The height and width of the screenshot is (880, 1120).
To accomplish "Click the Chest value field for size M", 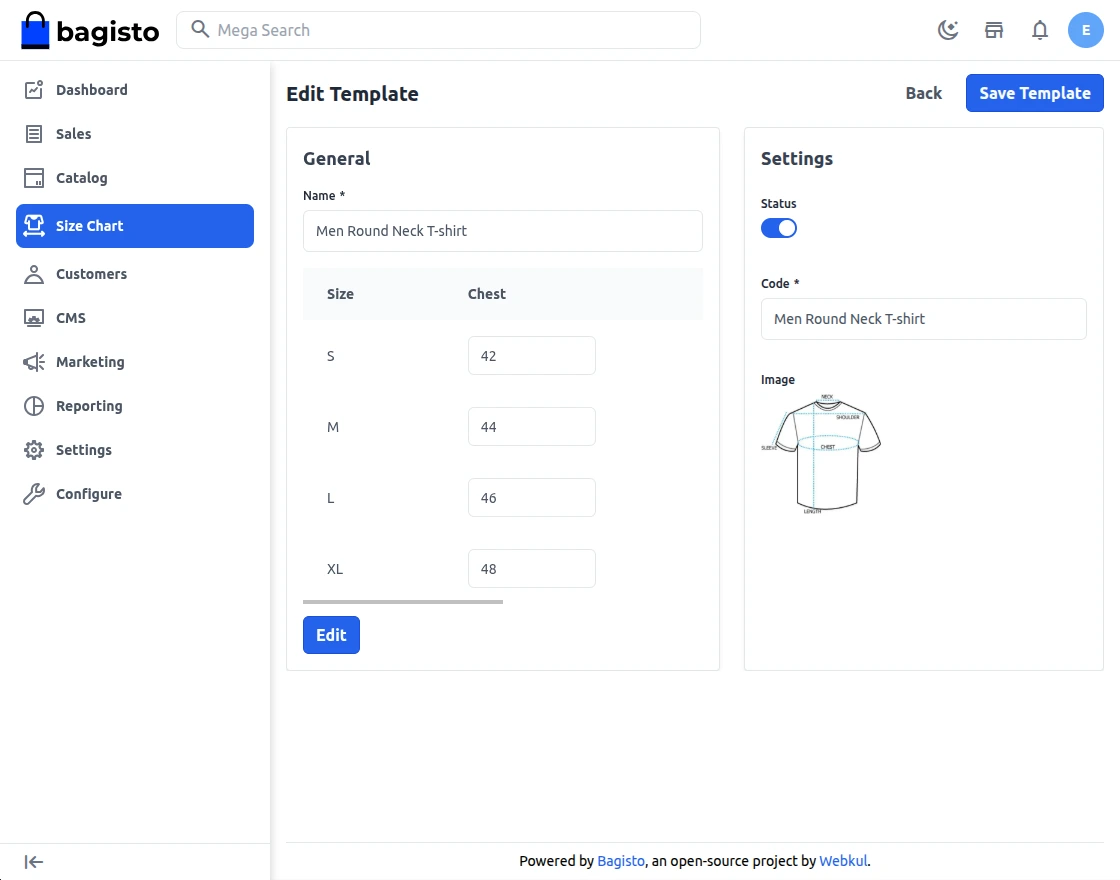I will 531,427.
